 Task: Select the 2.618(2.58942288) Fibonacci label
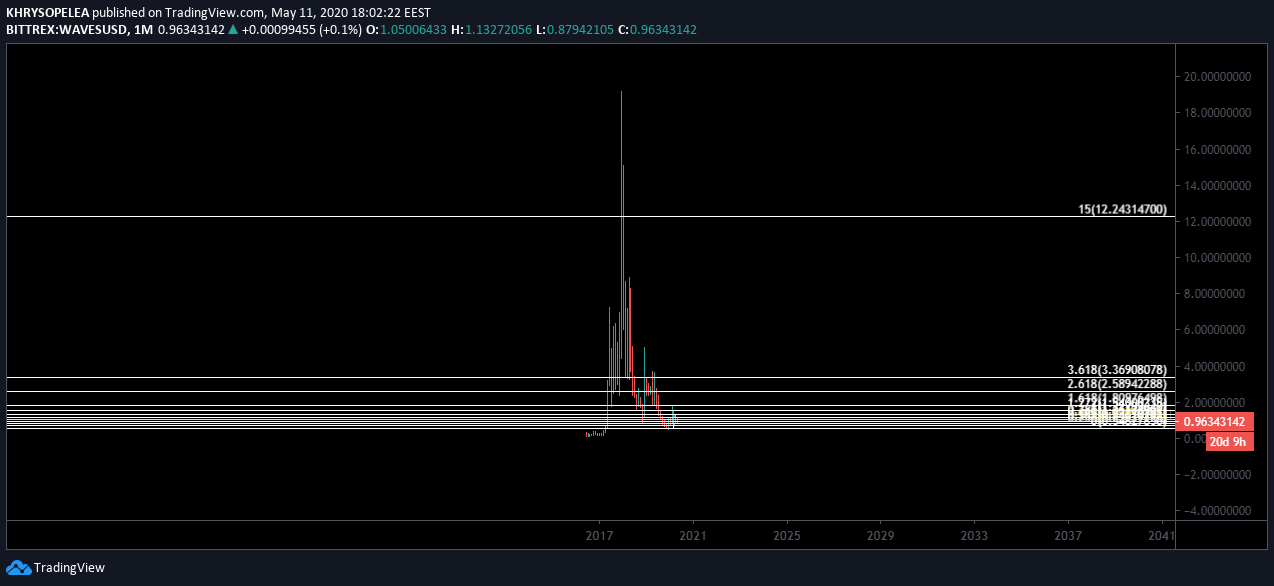pyautogui.click(x=1117, y=384)
